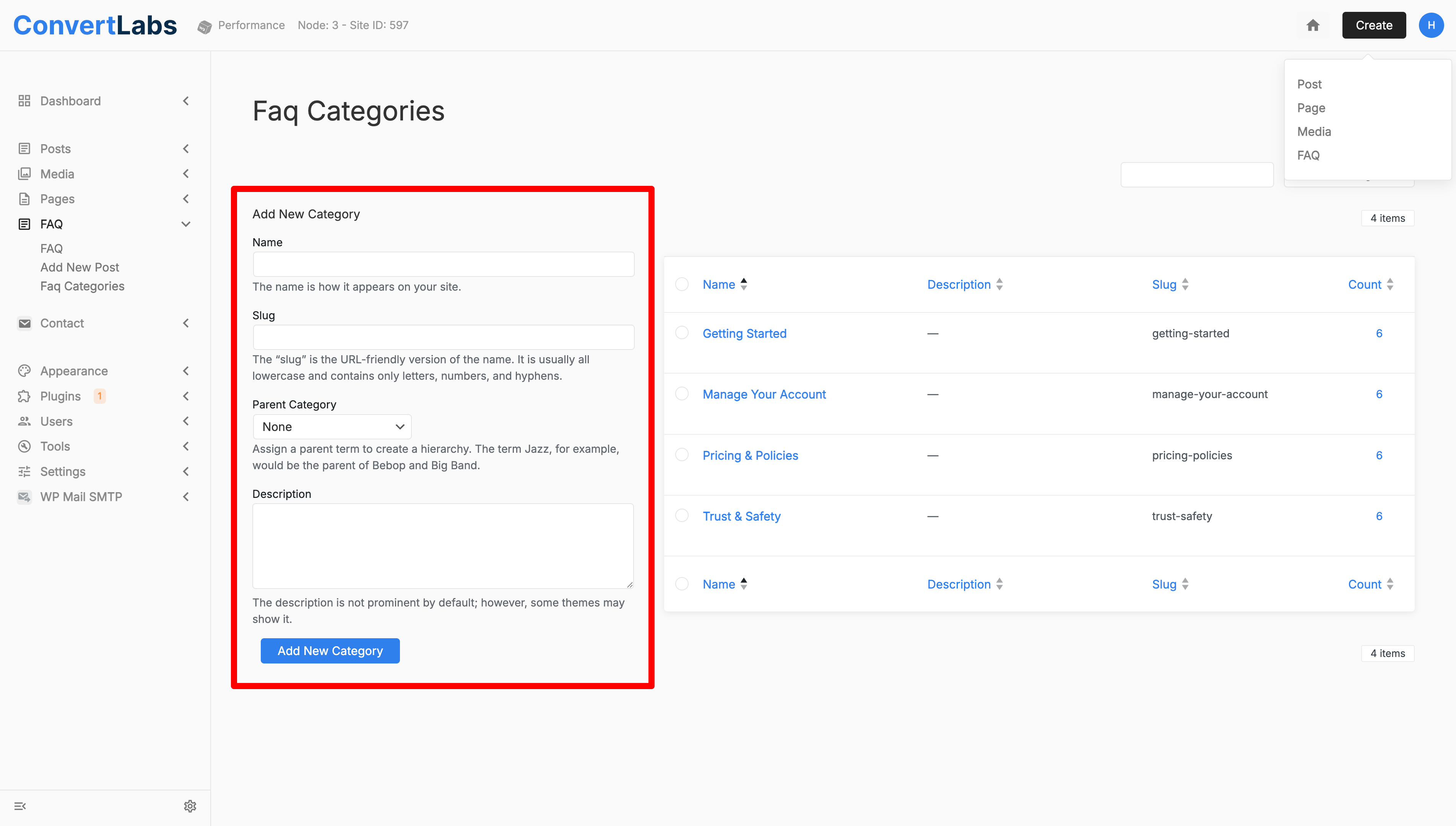This screenshot has width=1456, height=826.
Task: Click the Appearance palette icon
Action: 24,371
